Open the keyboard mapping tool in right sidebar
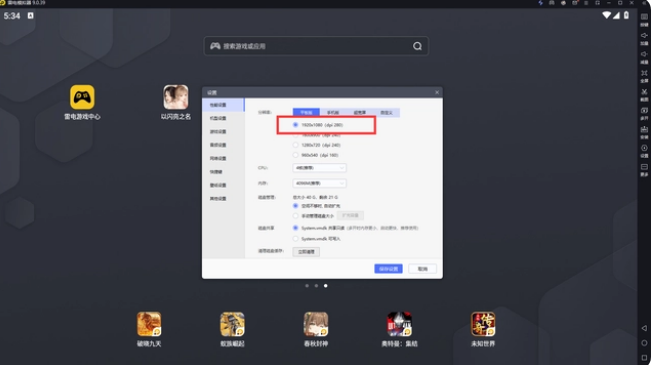652x365 pixels. tap(644, 19)
